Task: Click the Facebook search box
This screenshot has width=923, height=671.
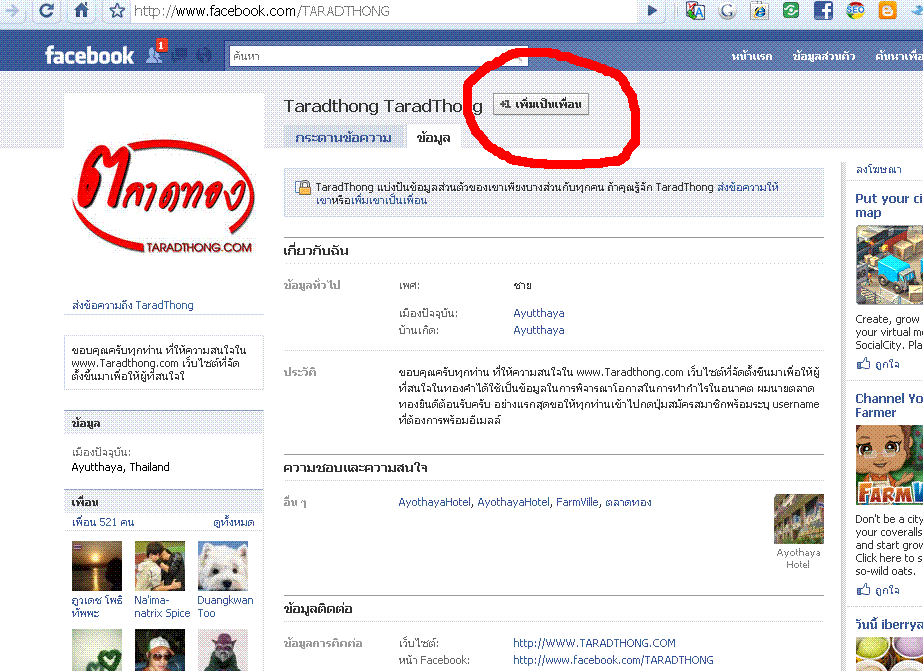Action: (x=378, y=56)
